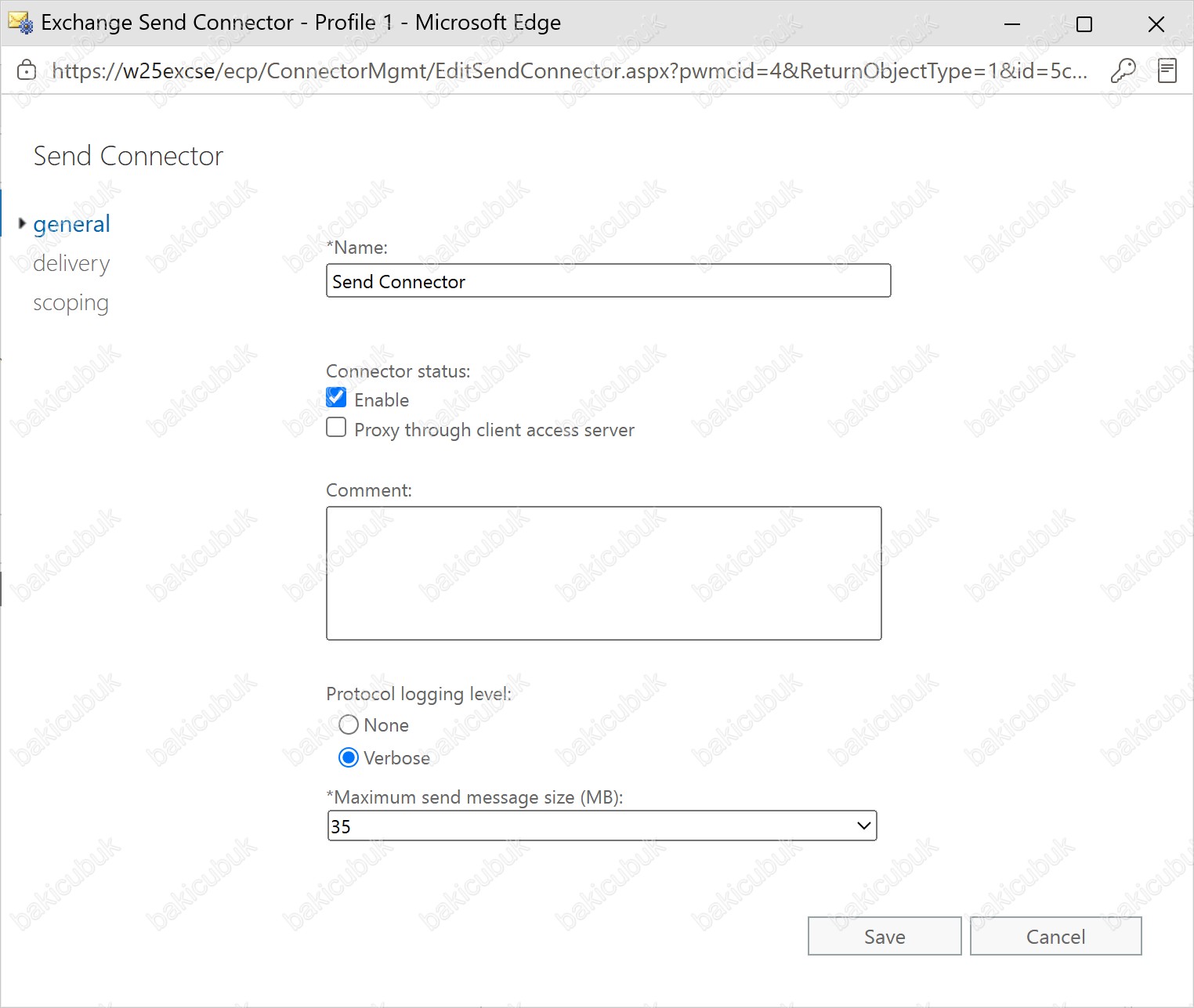Click the *Name label
This screenshot has width=1194, height=1008.
pyautogui.click(x=357, y=247)
